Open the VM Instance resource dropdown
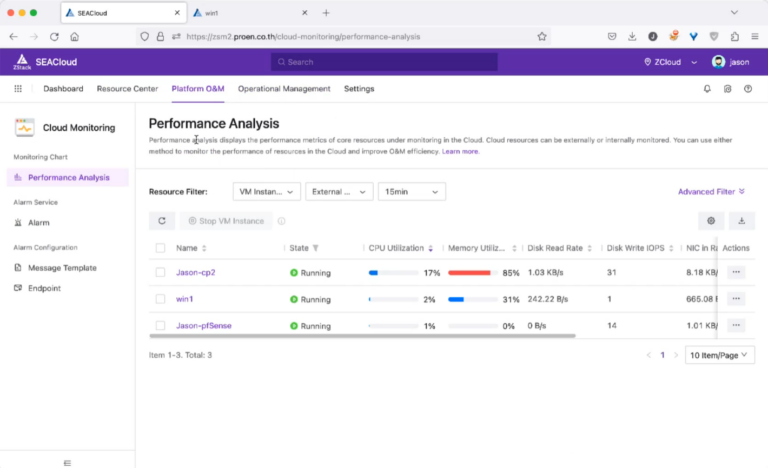The height and width of the screenshot is (468, 768). pos(266,192)
